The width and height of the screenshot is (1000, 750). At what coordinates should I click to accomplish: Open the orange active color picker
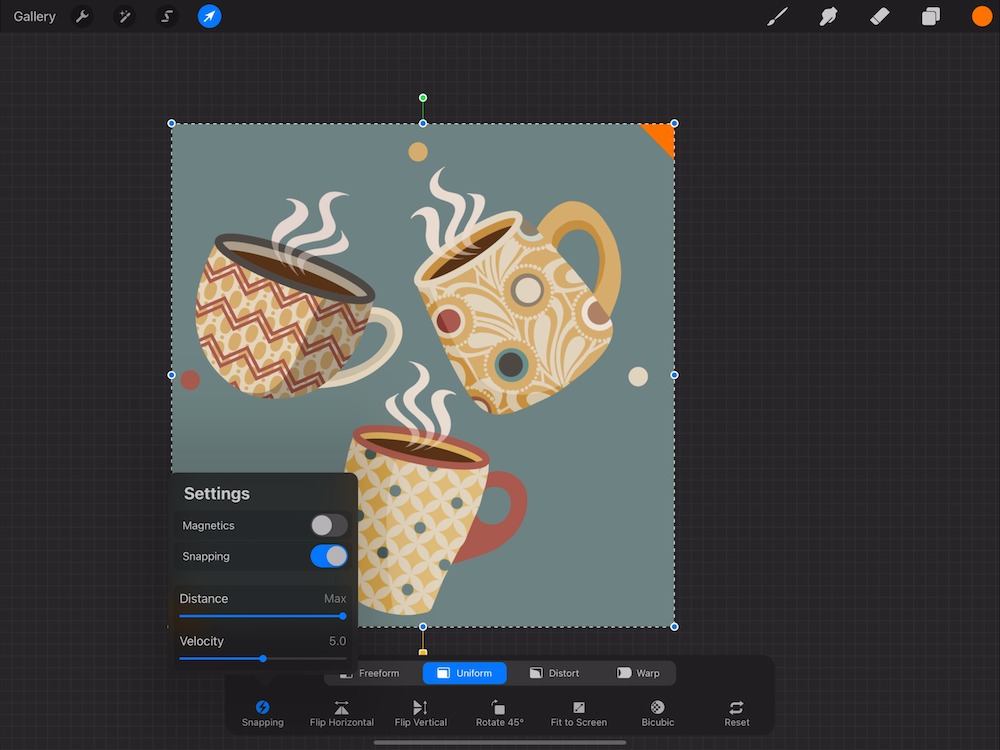pos(981,17)
